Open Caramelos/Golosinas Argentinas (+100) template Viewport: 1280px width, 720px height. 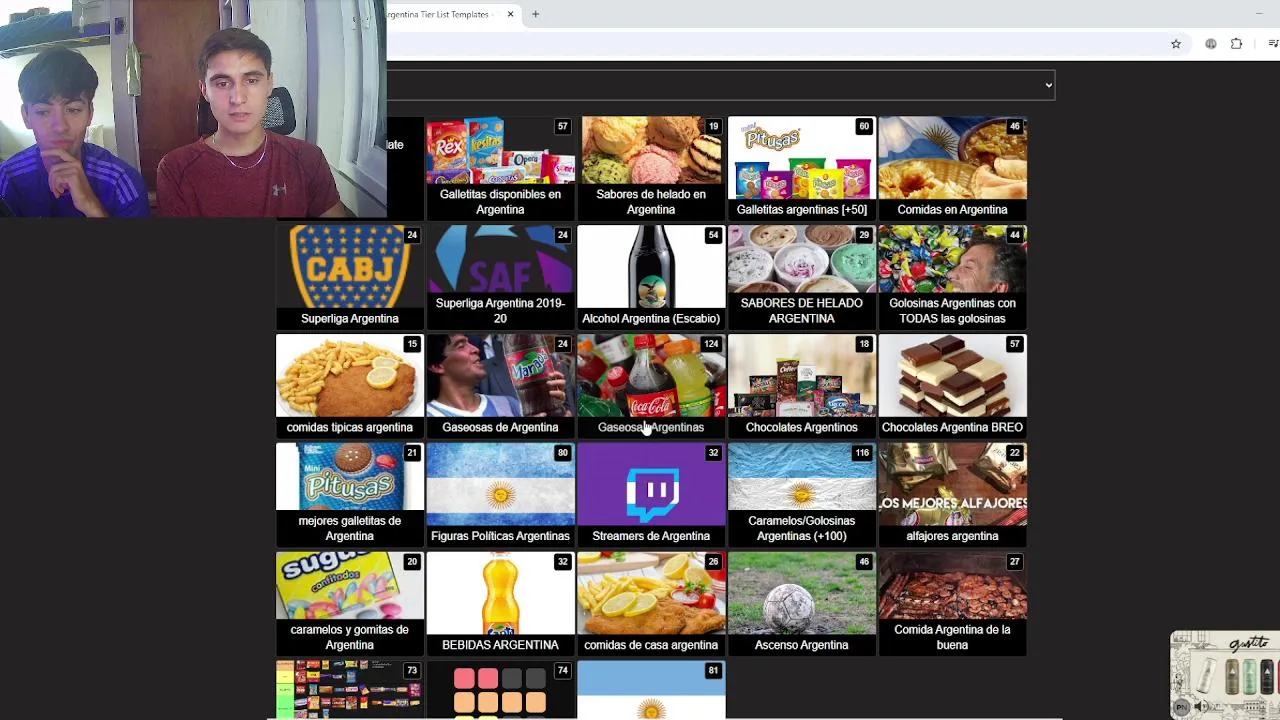802,495
